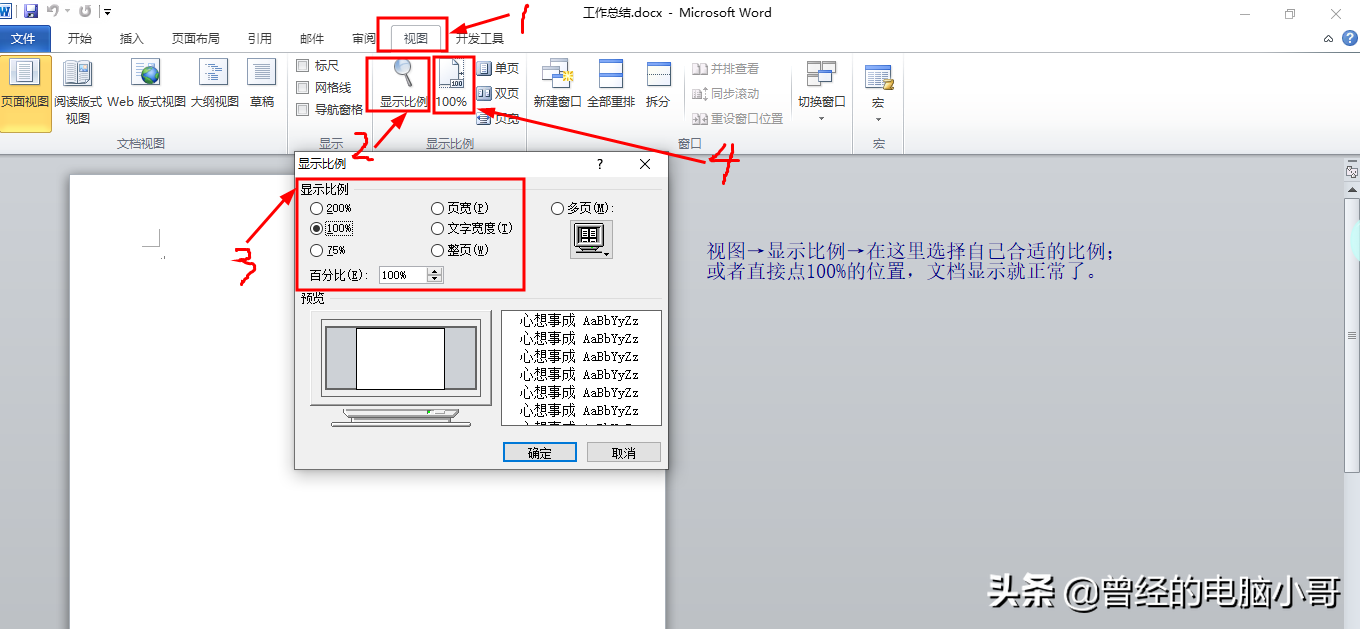
Task: Close the 显示比例 dialog
Action: 645,164
